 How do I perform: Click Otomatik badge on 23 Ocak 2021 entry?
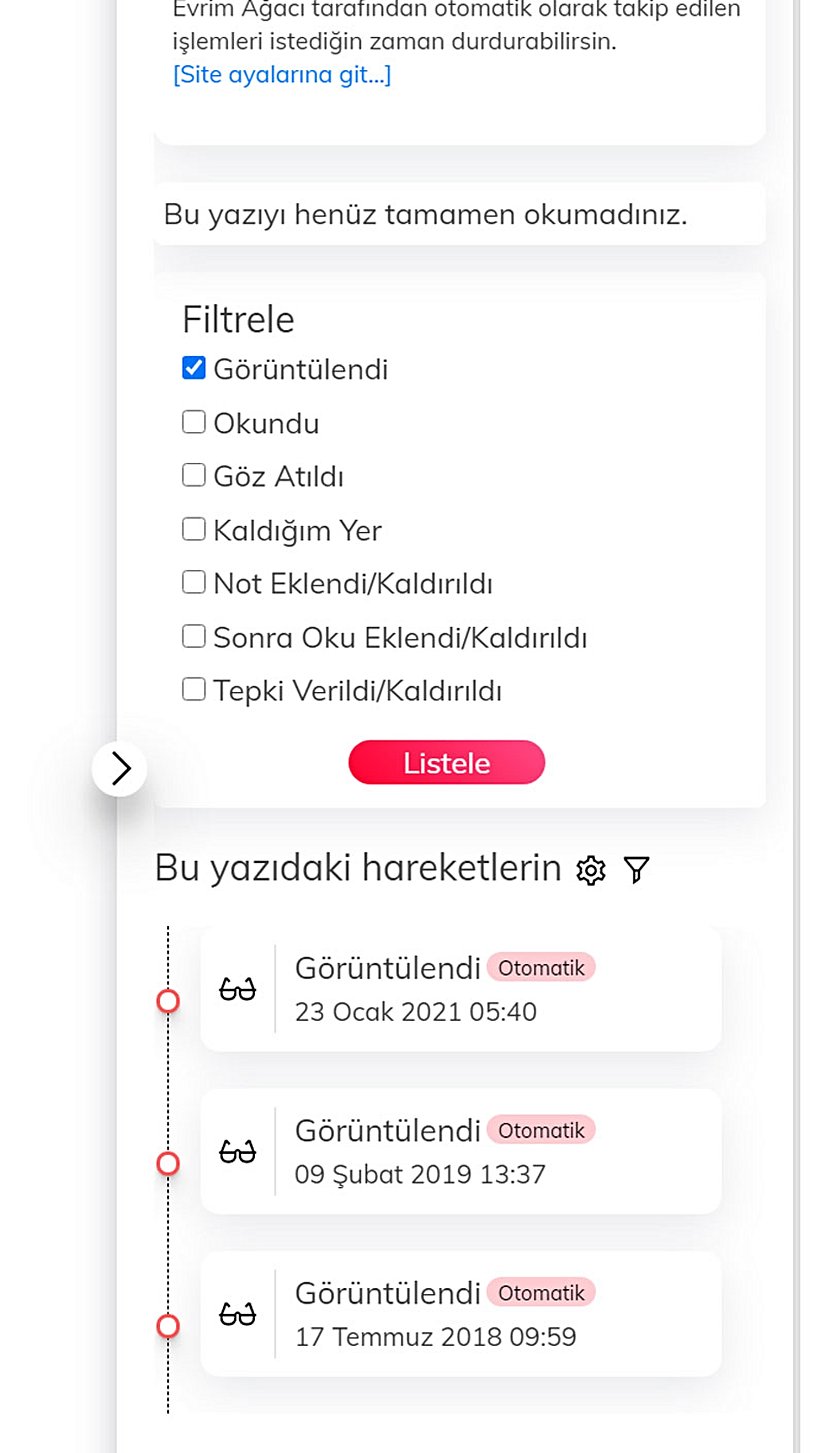(541, 967)
